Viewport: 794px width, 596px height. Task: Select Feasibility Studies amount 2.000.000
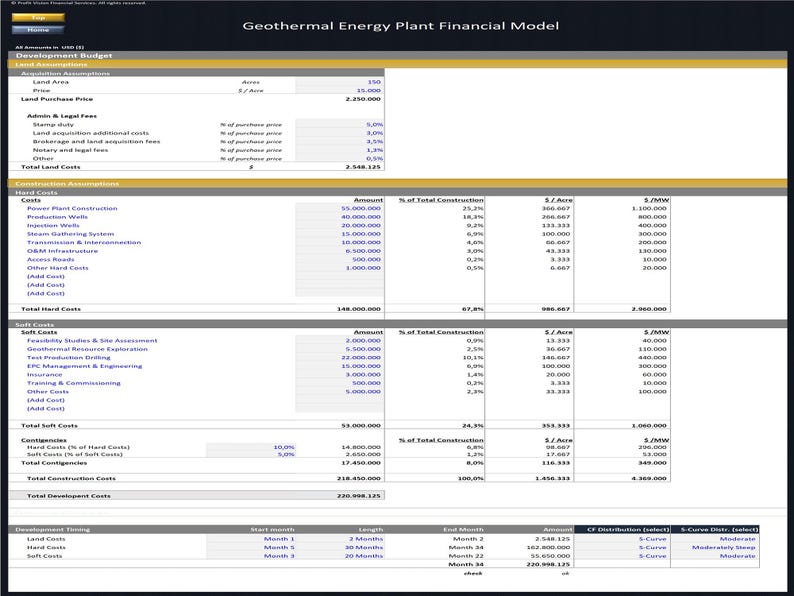click(x=339, y=340)
